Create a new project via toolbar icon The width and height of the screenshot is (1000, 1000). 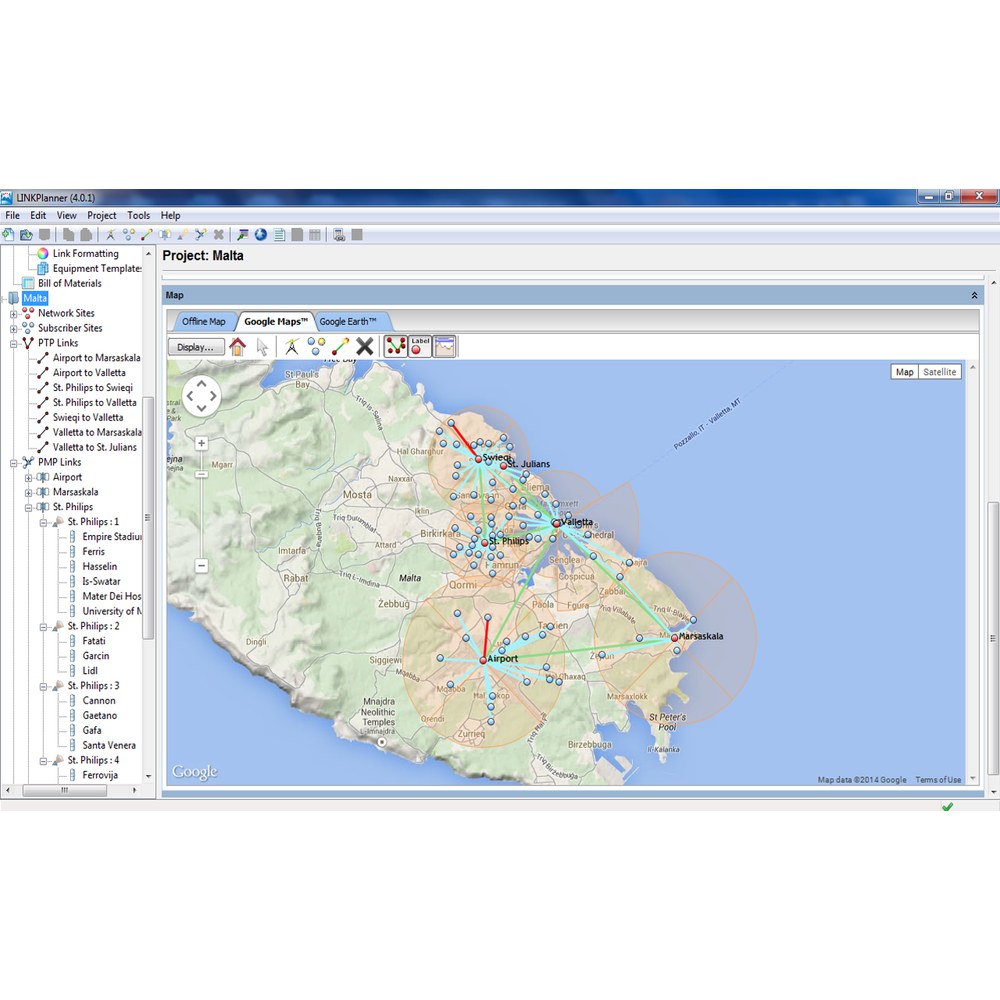8,235
